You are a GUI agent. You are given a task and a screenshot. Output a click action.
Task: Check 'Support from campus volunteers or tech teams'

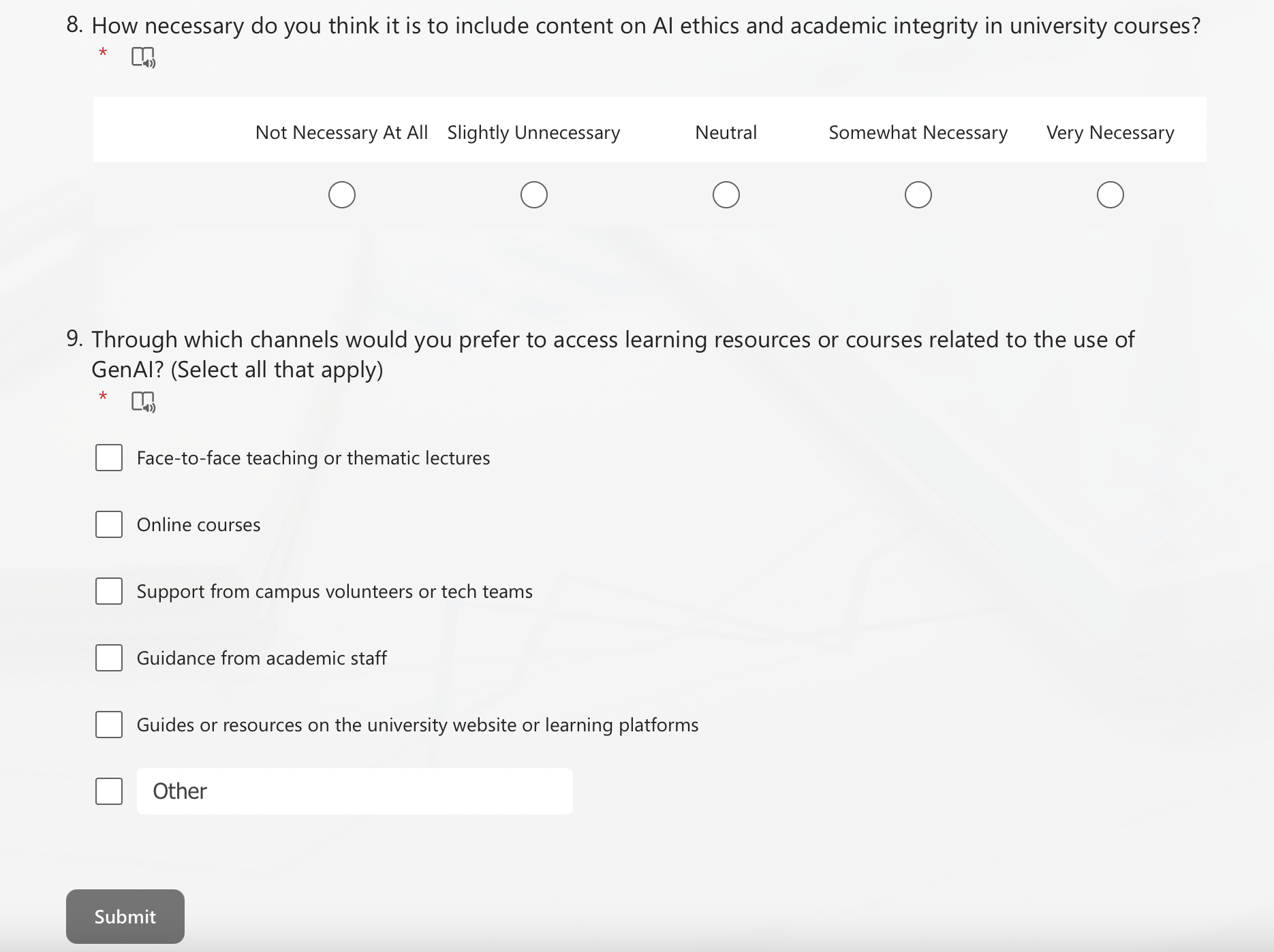point(109,591)
